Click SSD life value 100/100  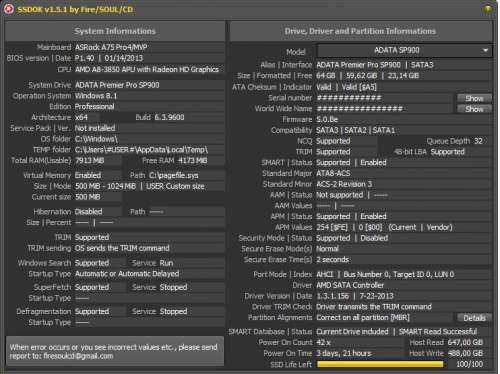pos(469,364)
